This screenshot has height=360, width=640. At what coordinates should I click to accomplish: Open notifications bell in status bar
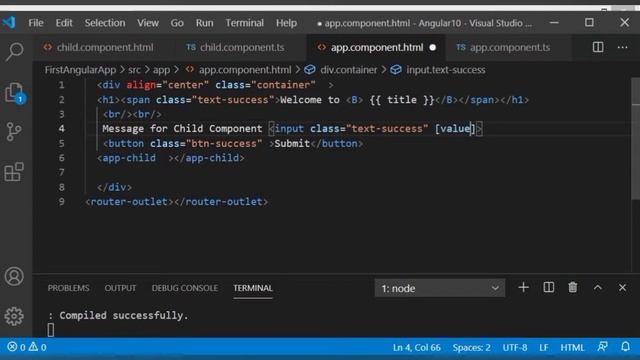625,347
